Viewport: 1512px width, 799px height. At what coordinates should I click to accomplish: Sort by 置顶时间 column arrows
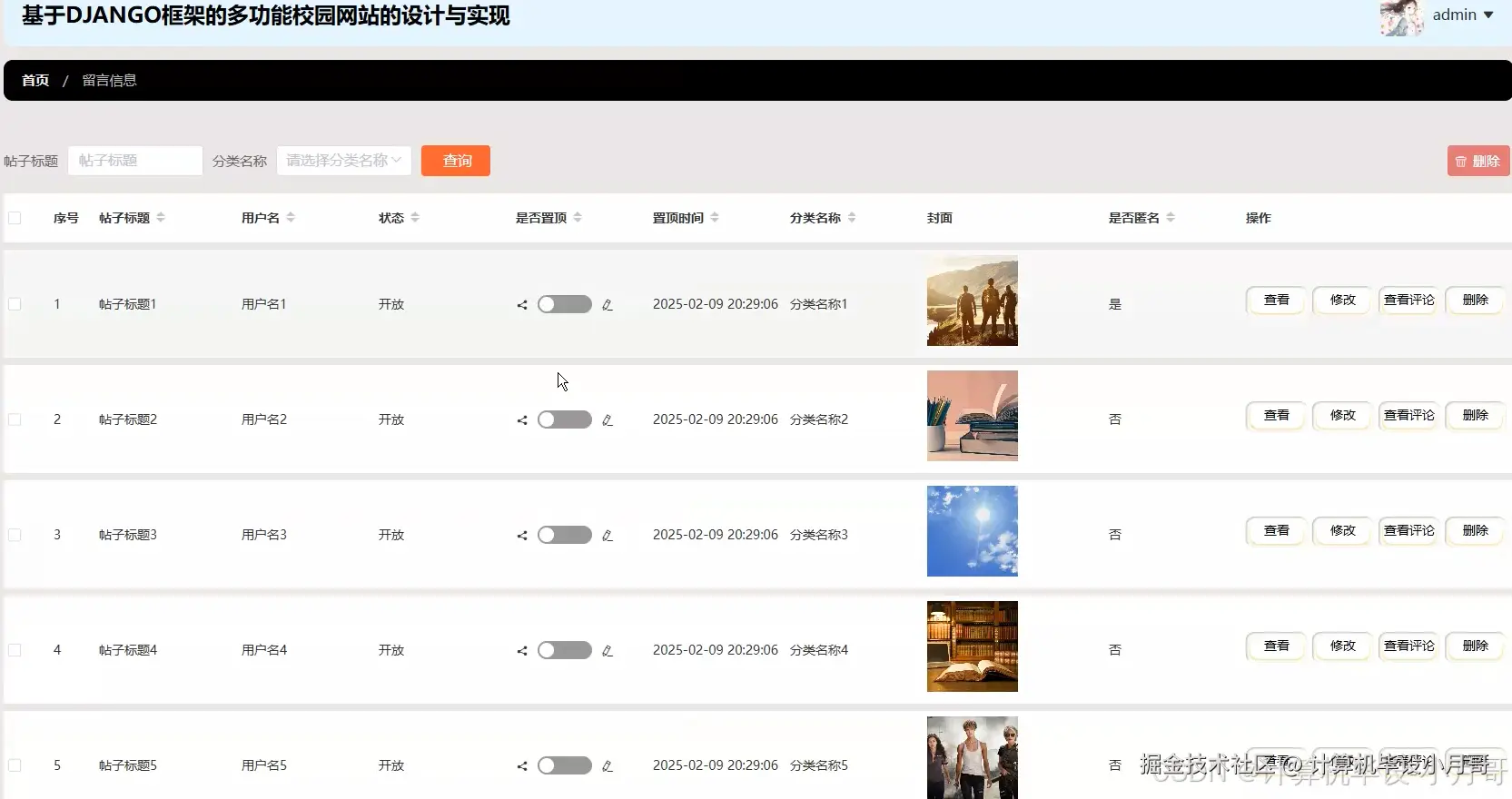click(715, 218)
